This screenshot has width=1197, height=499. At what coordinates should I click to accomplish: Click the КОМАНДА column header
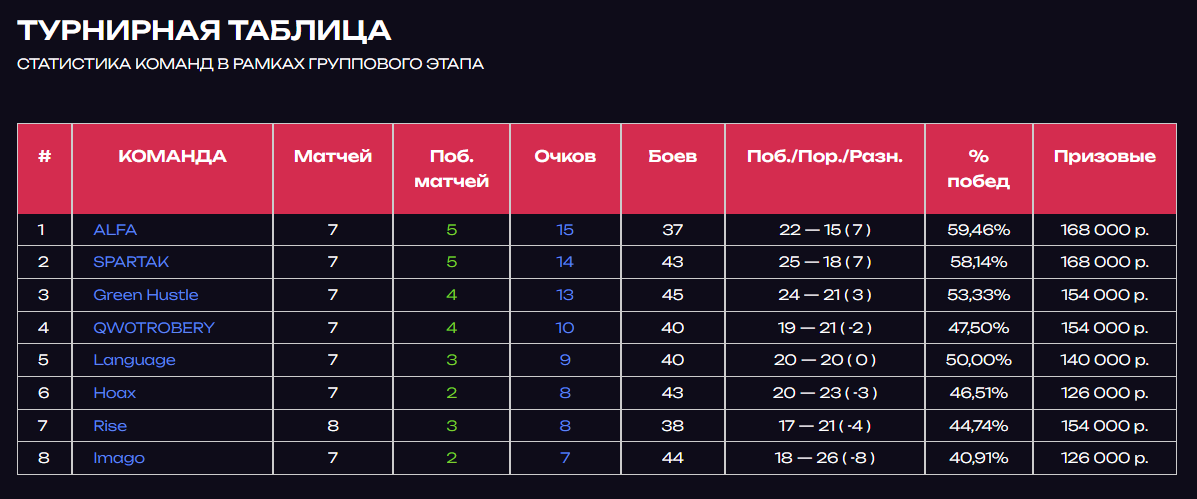(173, 157)
